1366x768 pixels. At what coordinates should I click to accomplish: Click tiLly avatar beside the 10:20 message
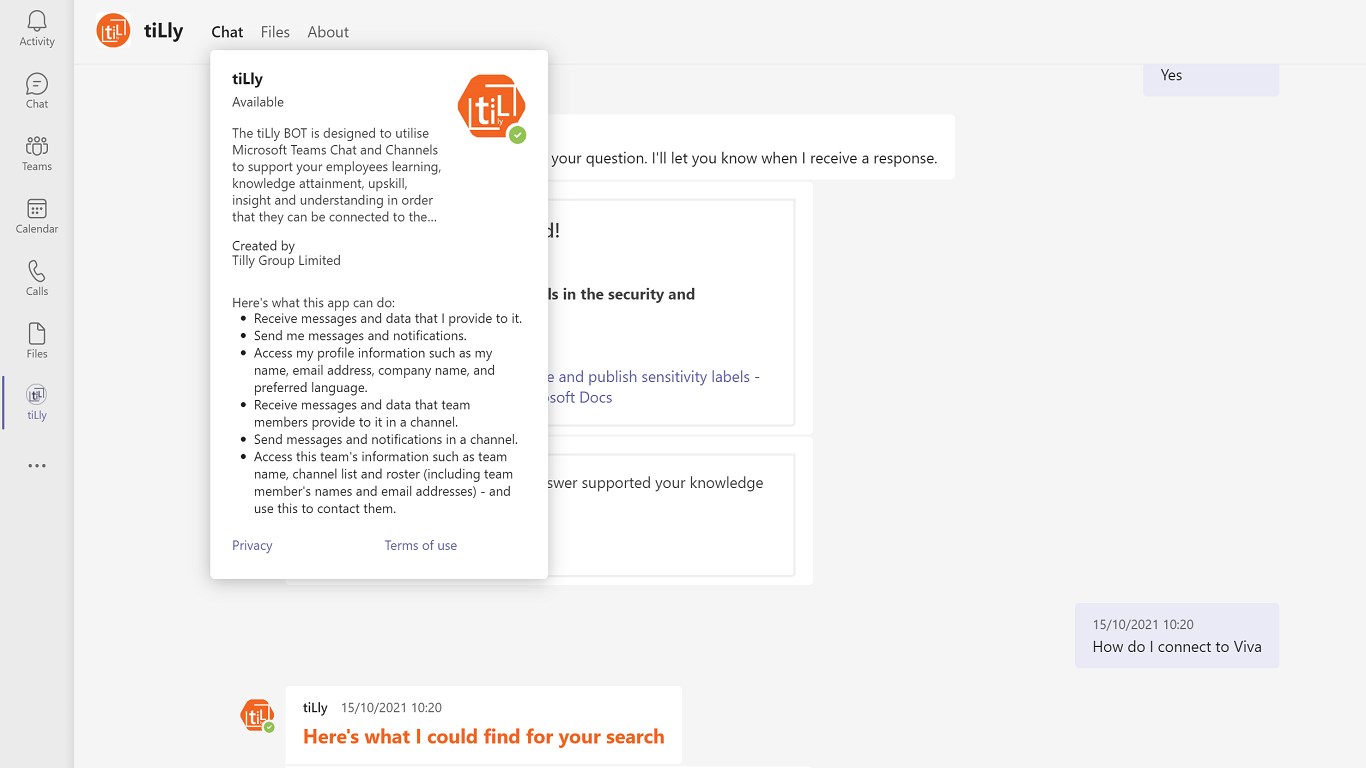click(257, 715)
